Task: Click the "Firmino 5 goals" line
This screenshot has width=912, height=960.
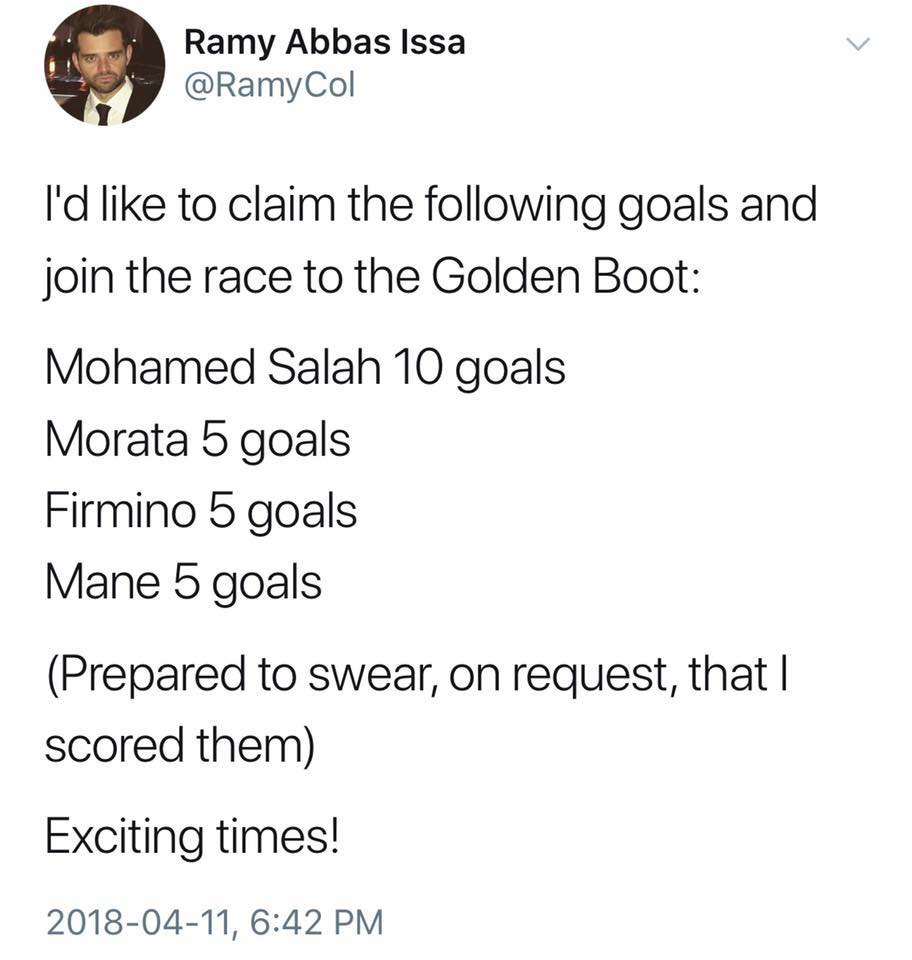Action: [x=201, y=512]
